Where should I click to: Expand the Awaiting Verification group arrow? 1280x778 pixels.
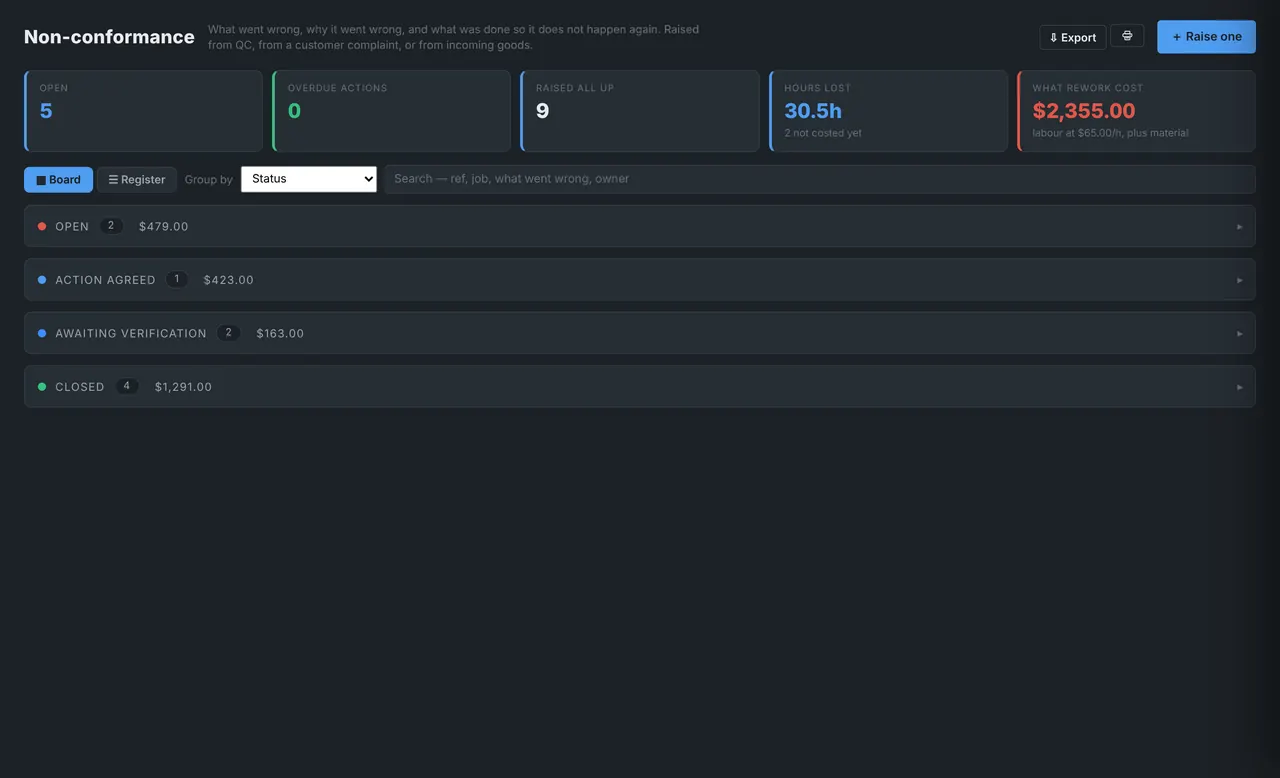click(1240, 333)
